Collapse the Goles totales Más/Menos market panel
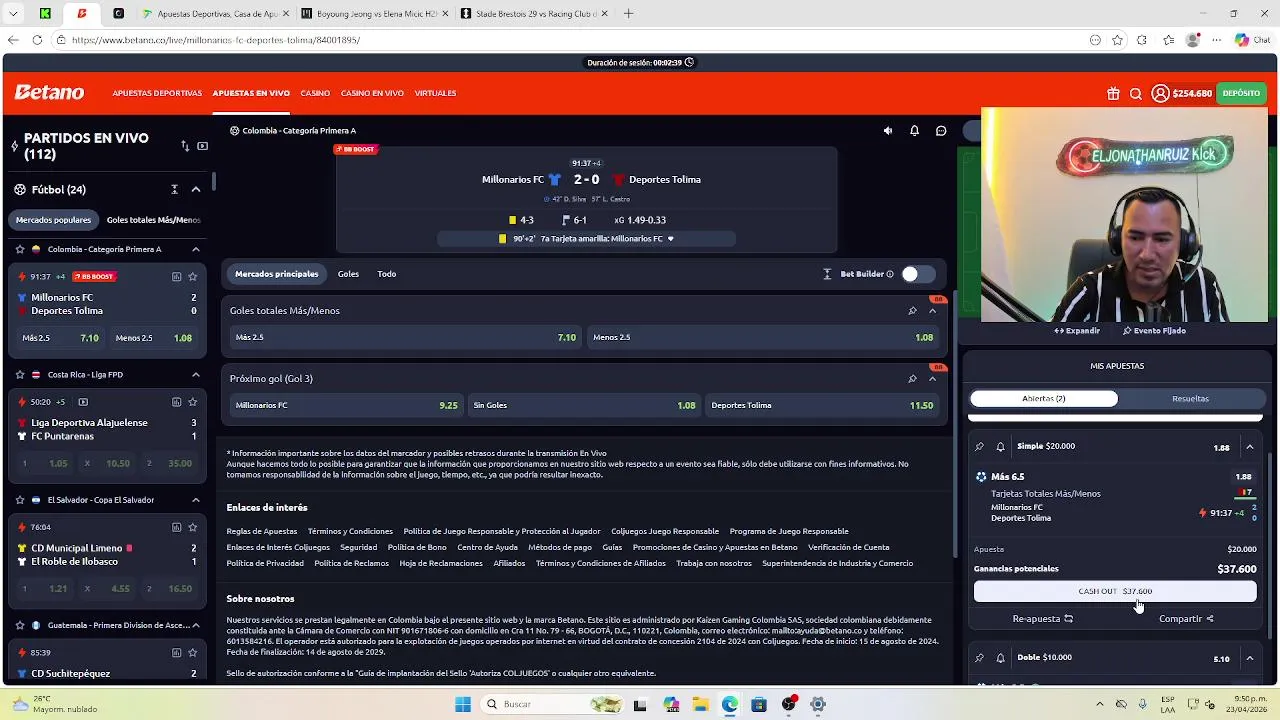 933,311
